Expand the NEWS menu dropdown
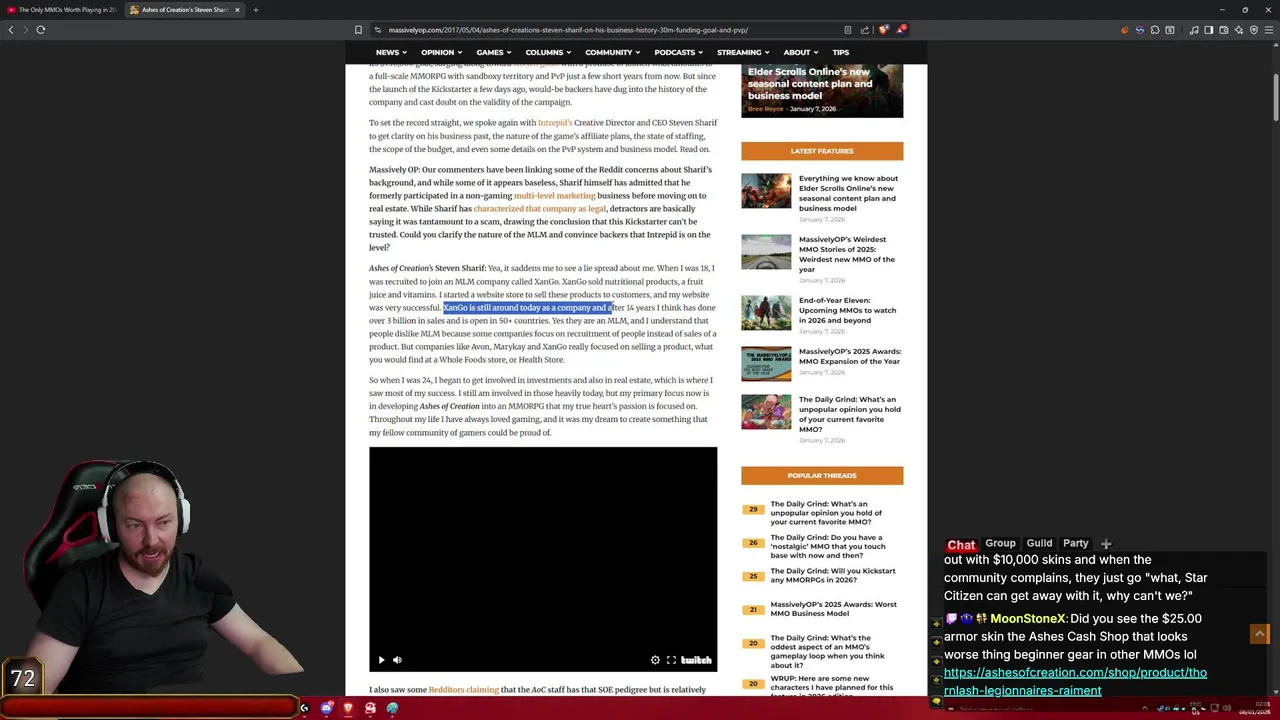Screen dimensions: 1280x720 [x=391, y=52]
